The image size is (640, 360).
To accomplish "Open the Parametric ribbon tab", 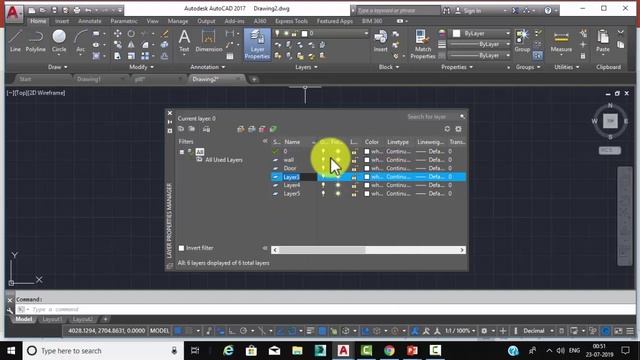I will click(124, 21).
